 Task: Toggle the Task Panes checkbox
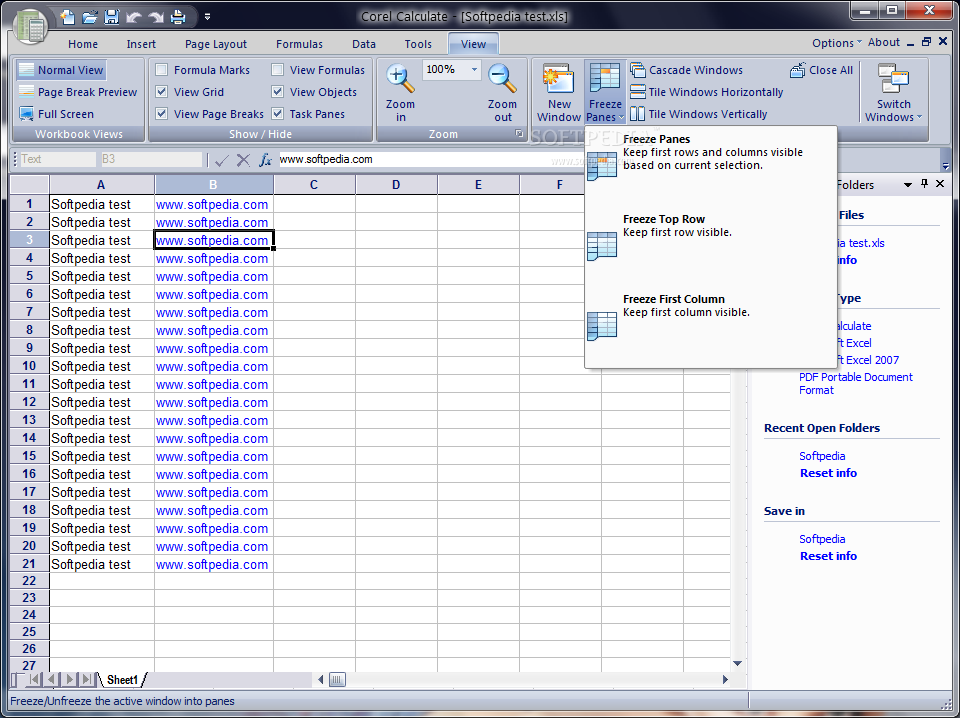[x=277, y=114]
